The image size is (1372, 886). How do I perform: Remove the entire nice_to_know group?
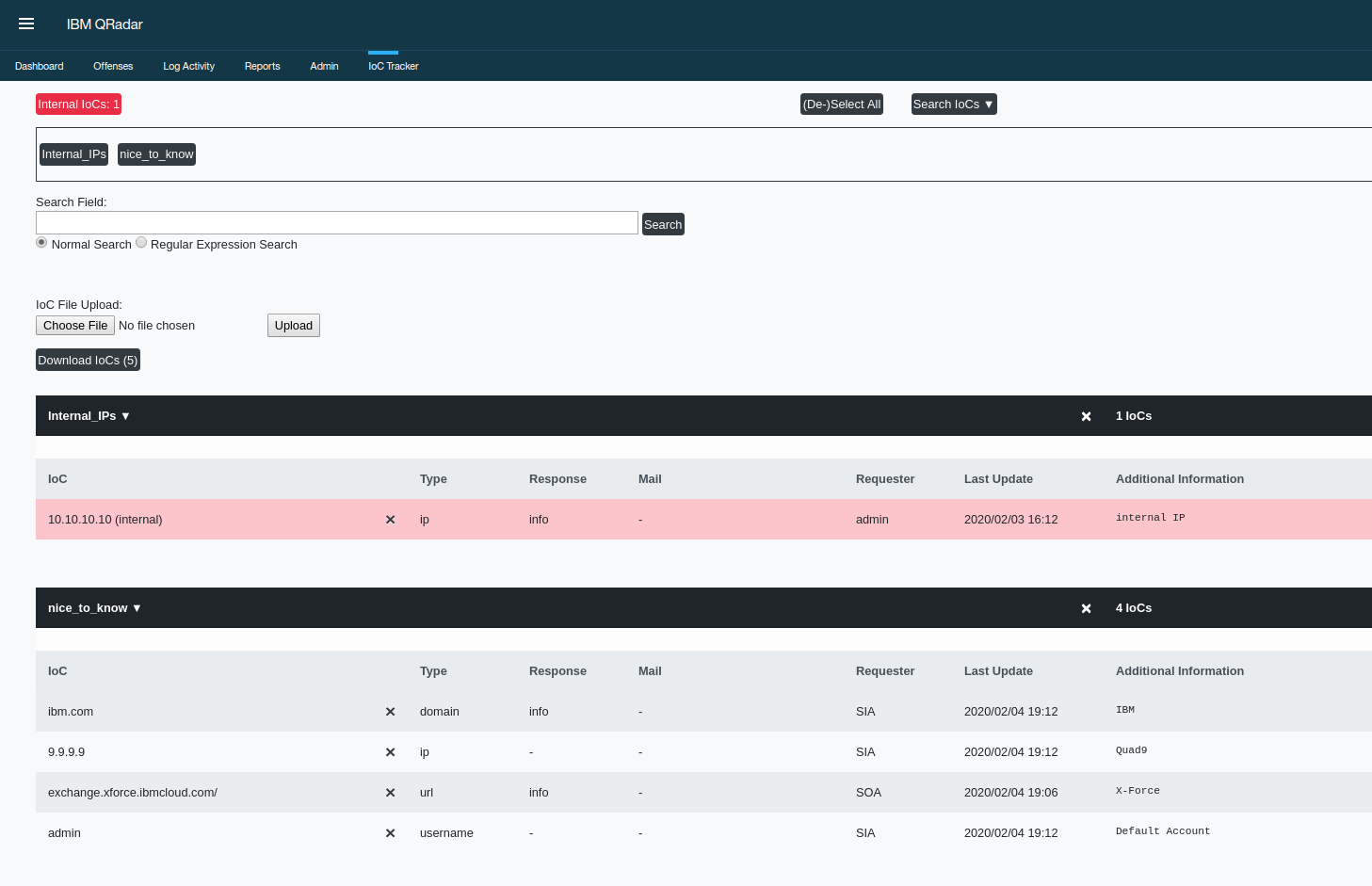click(1086, 607)
